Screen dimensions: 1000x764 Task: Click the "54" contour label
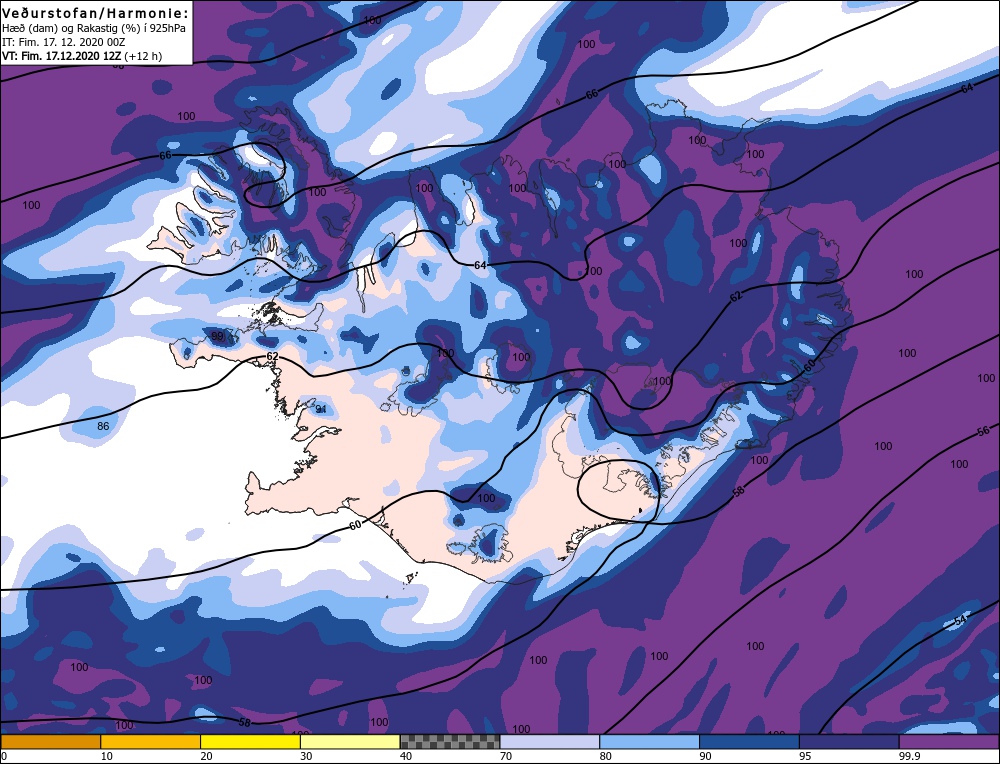[x=960, y=621]
